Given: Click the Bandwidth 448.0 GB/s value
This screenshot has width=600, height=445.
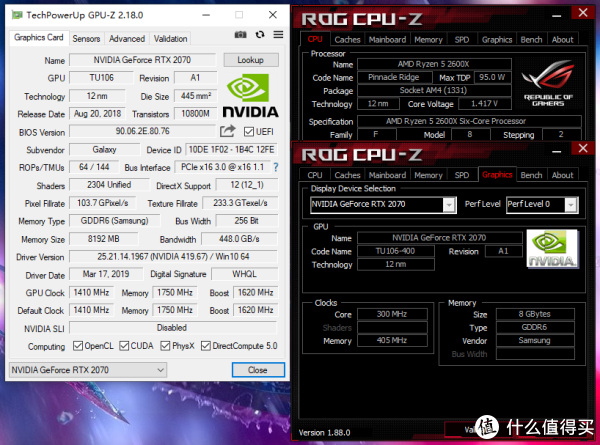Looking at the screenshot, I should tap(239, 239).
